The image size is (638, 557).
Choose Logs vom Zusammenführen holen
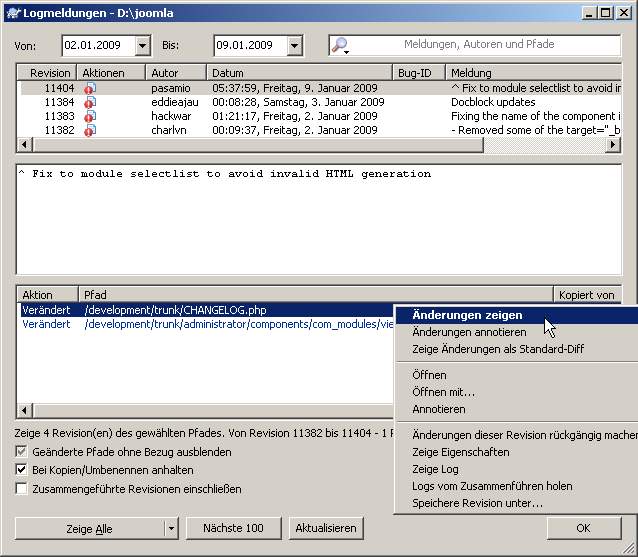(516, 486)
